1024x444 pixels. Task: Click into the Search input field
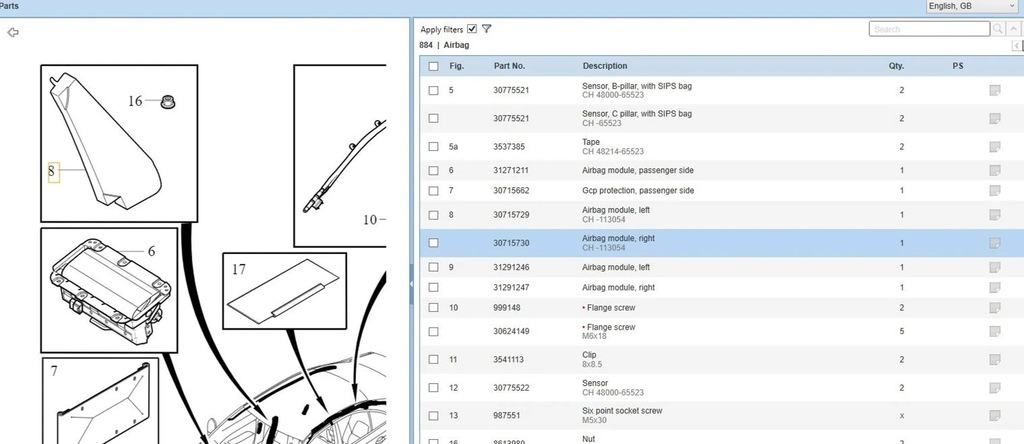point(929,29)
